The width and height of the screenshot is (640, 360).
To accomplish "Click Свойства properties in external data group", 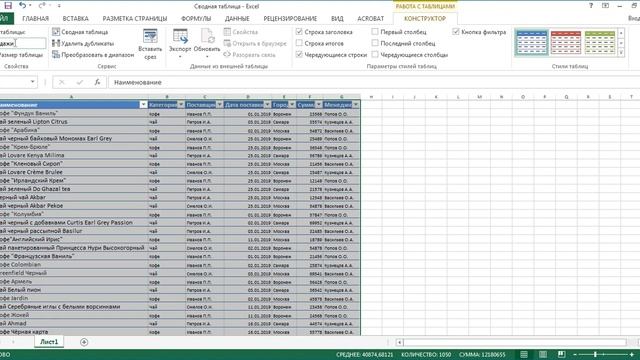I will tap(241, 32).
